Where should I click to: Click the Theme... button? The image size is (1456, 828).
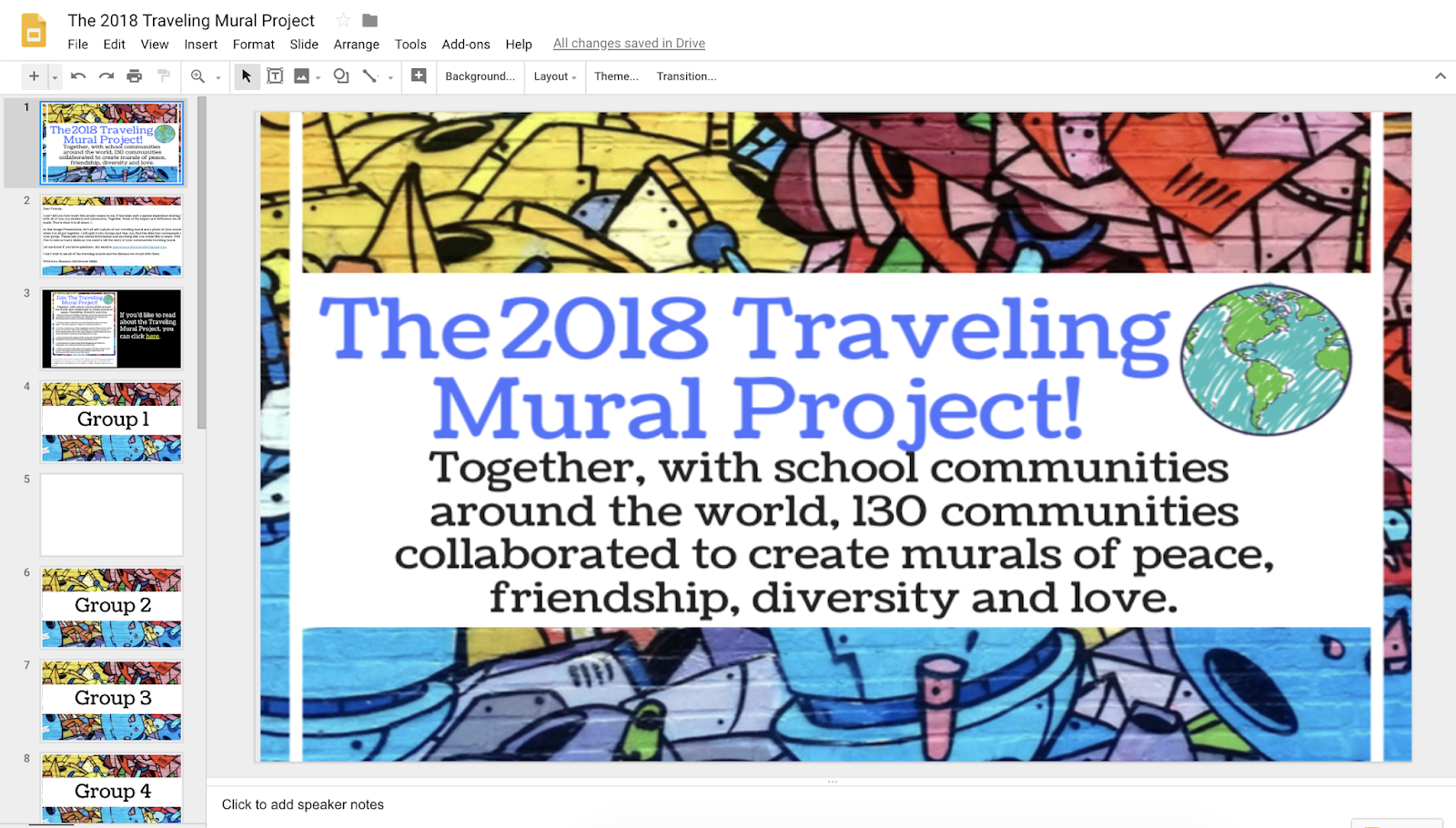point(616,76)
